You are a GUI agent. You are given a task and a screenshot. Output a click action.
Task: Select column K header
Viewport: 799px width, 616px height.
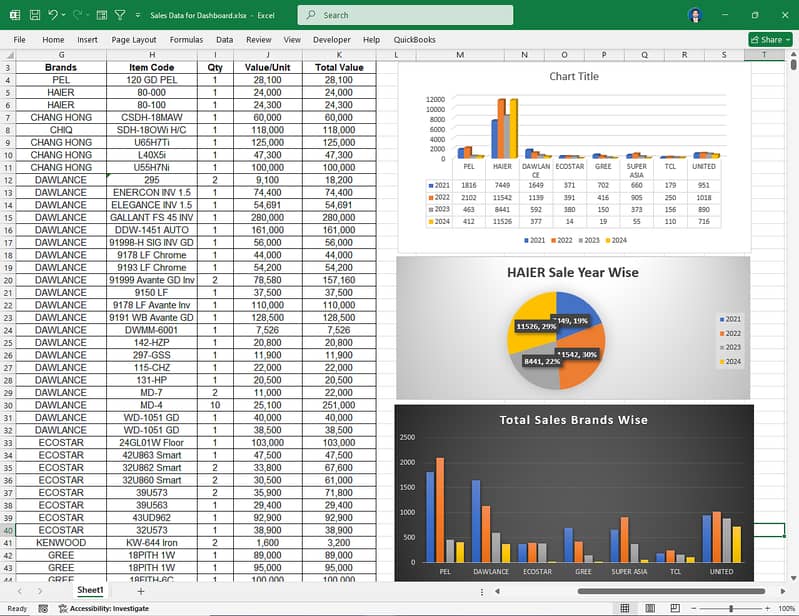(x=339, y=55)
